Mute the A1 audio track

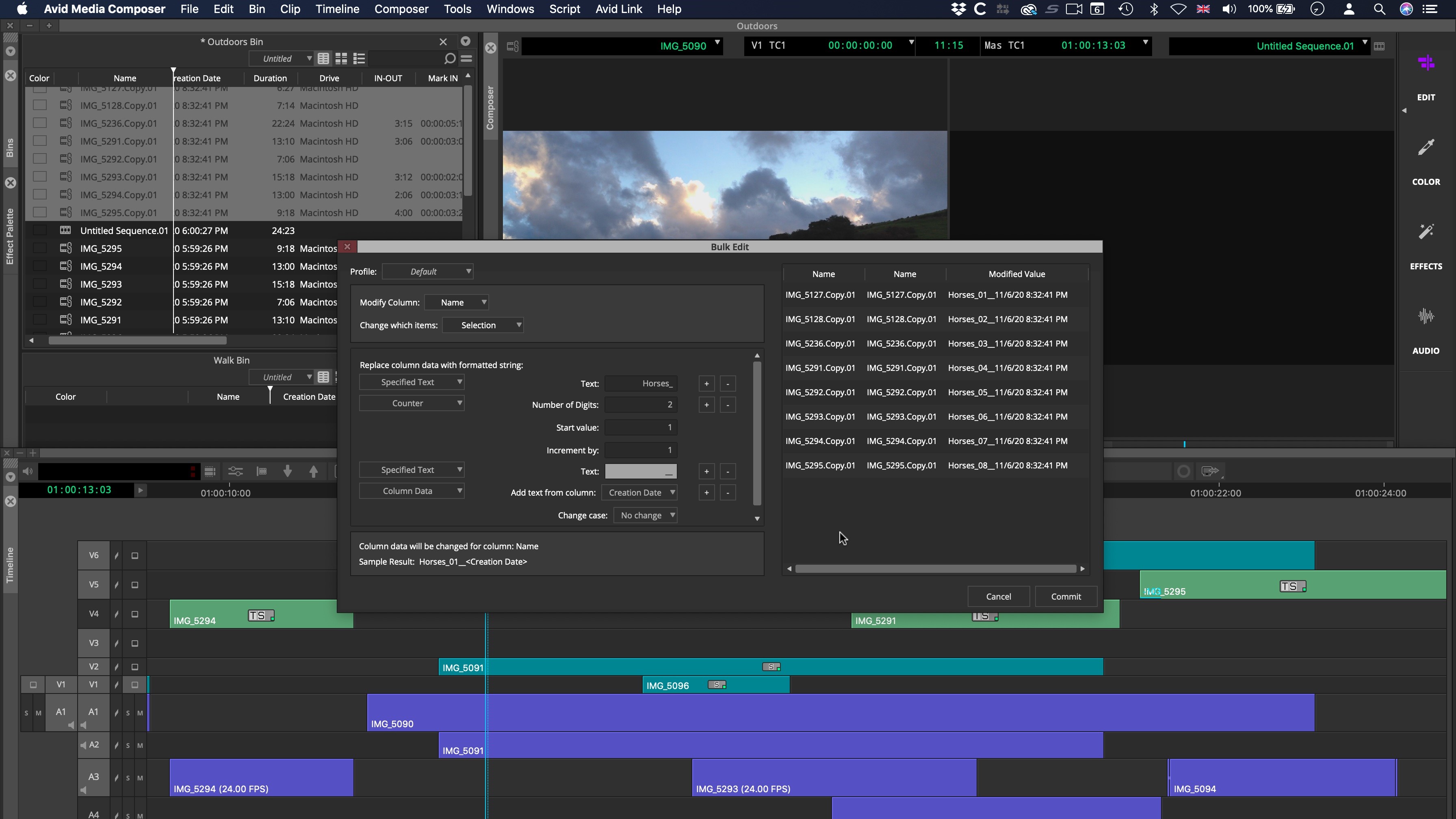coord(140,713)
